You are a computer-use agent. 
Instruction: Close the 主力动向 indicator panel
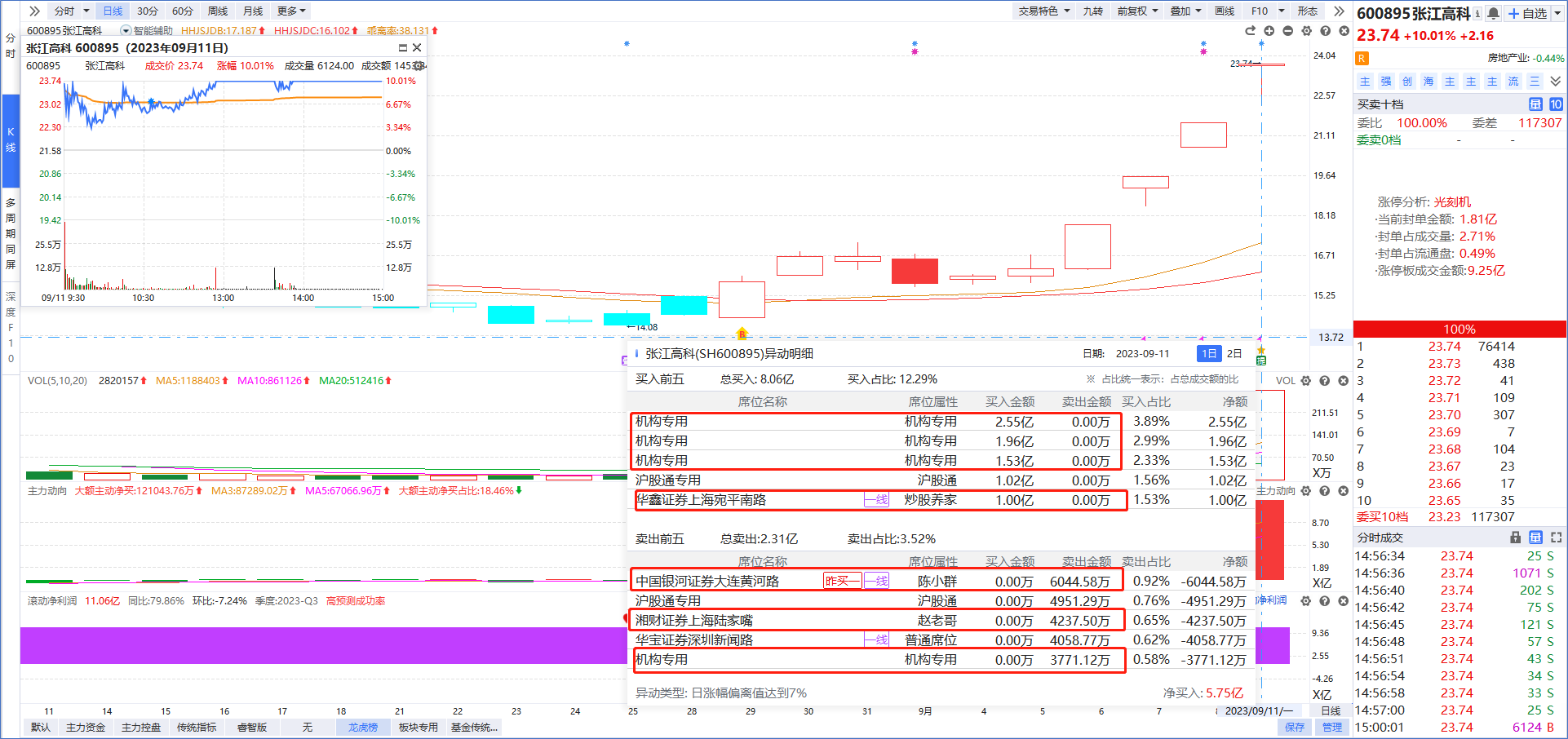coord(1343,491)
